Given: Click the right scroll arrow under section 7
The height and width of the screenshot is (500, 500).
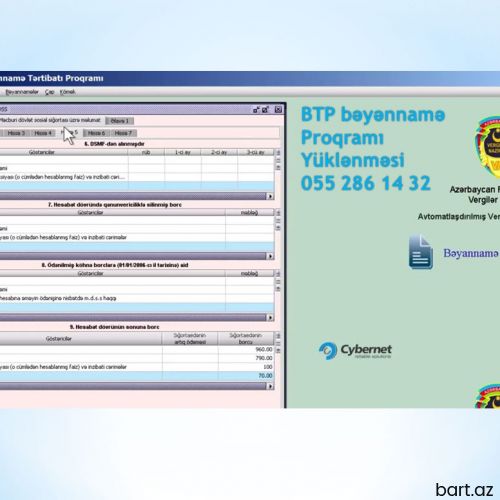Looking at the screenshot, I should click(x=271, y=256).
